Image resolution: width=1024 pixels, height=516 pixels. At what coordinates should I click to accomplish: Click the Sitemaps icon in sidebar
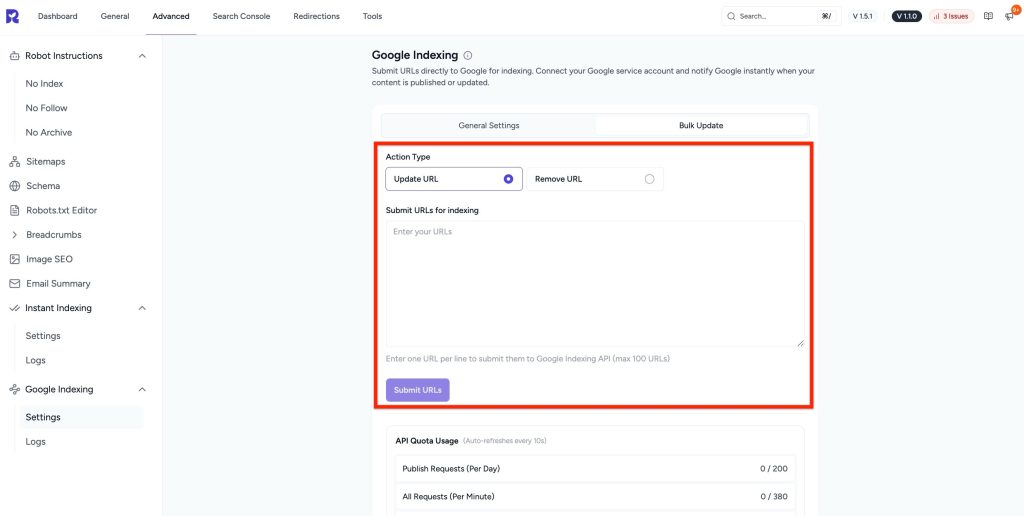point(15,162)
